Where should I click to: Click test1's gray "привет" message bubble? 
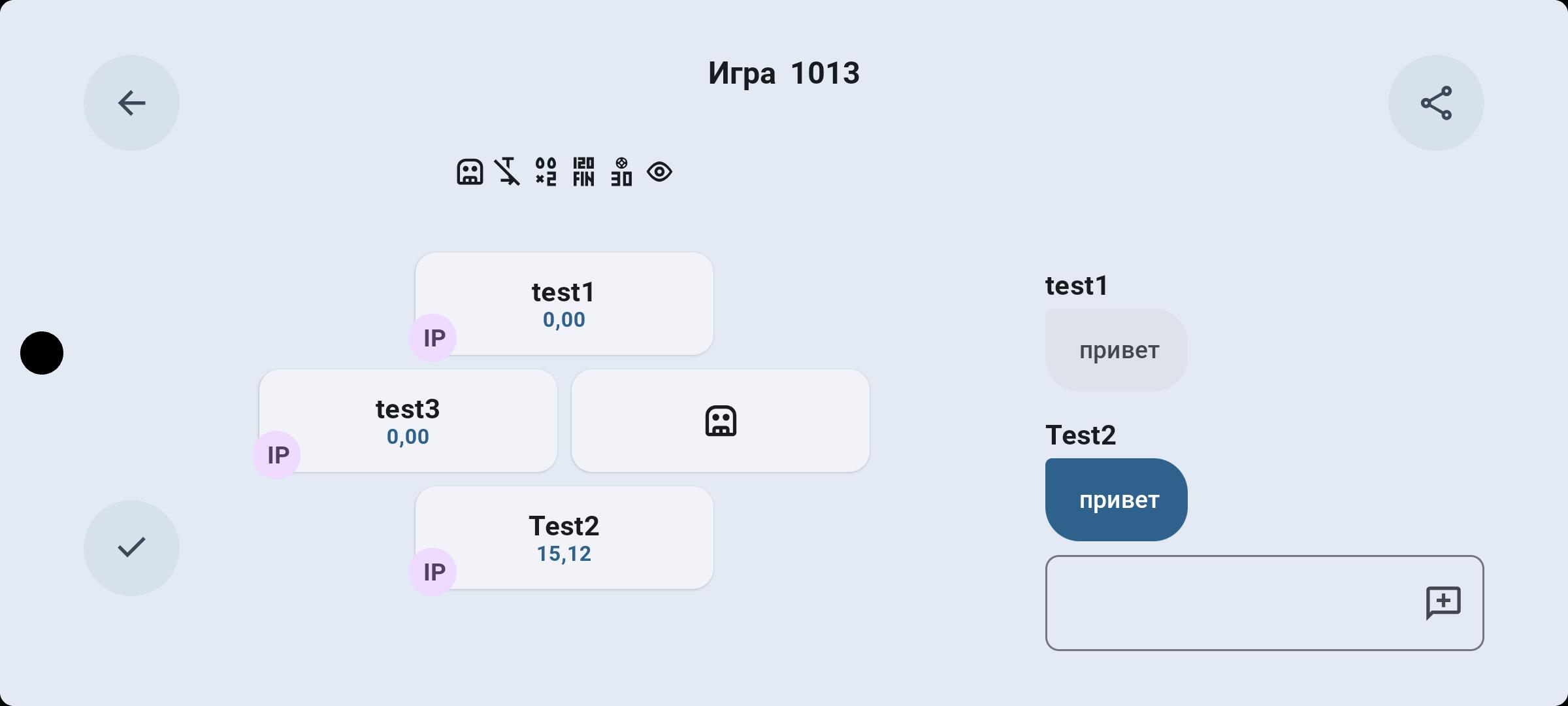(x=1117, y=350)
